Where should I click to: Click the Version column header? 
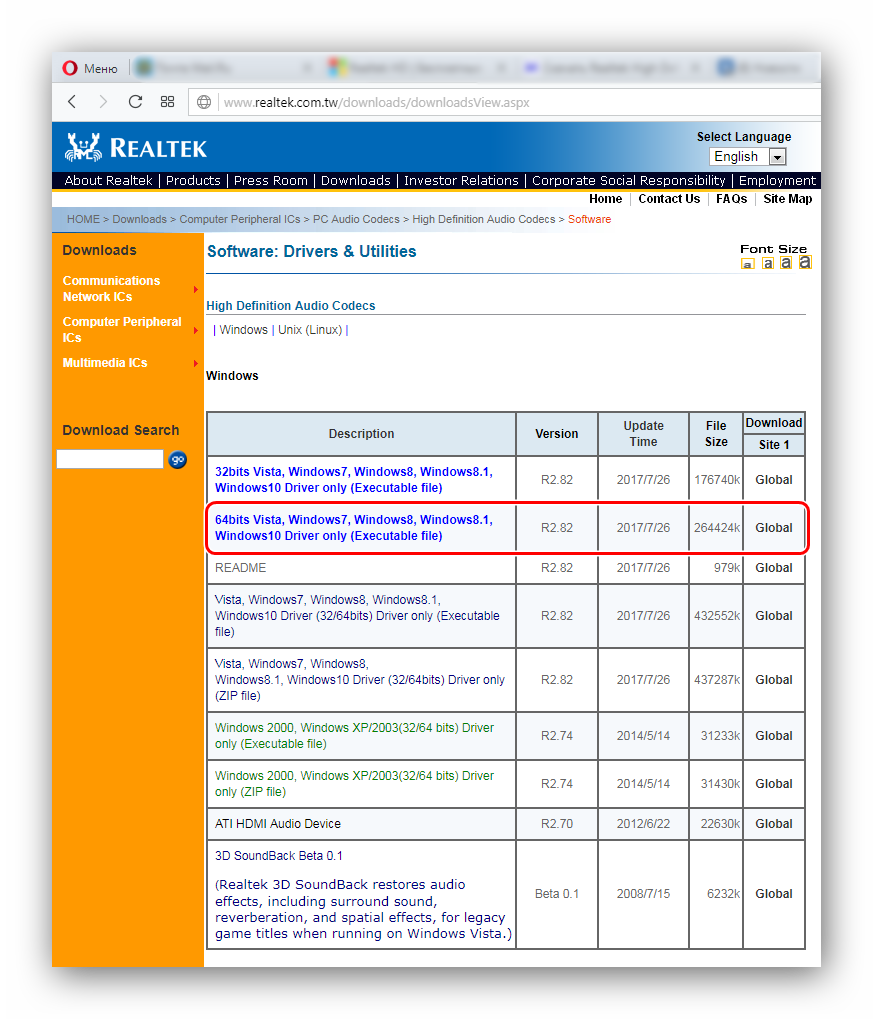click(556, 433)
